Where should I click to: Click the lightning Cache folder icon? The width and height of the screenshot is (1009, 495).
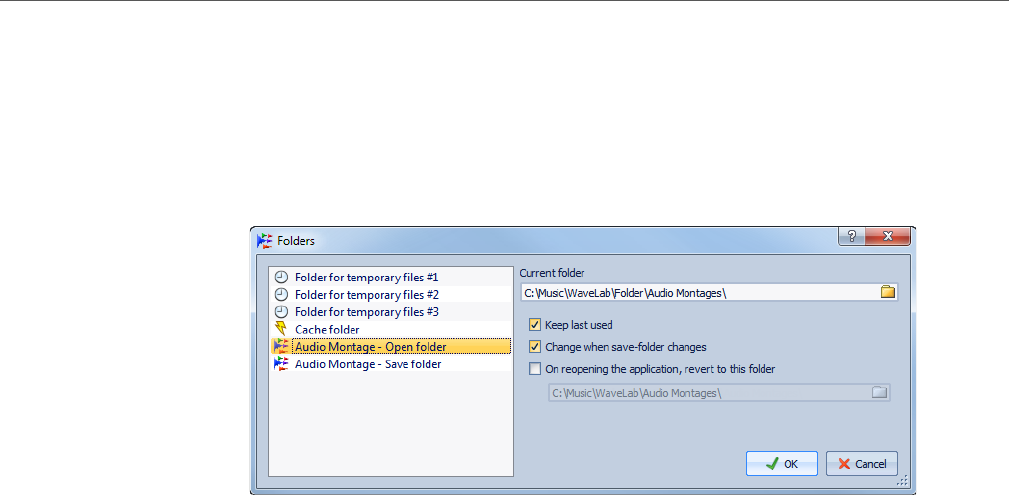281,329
